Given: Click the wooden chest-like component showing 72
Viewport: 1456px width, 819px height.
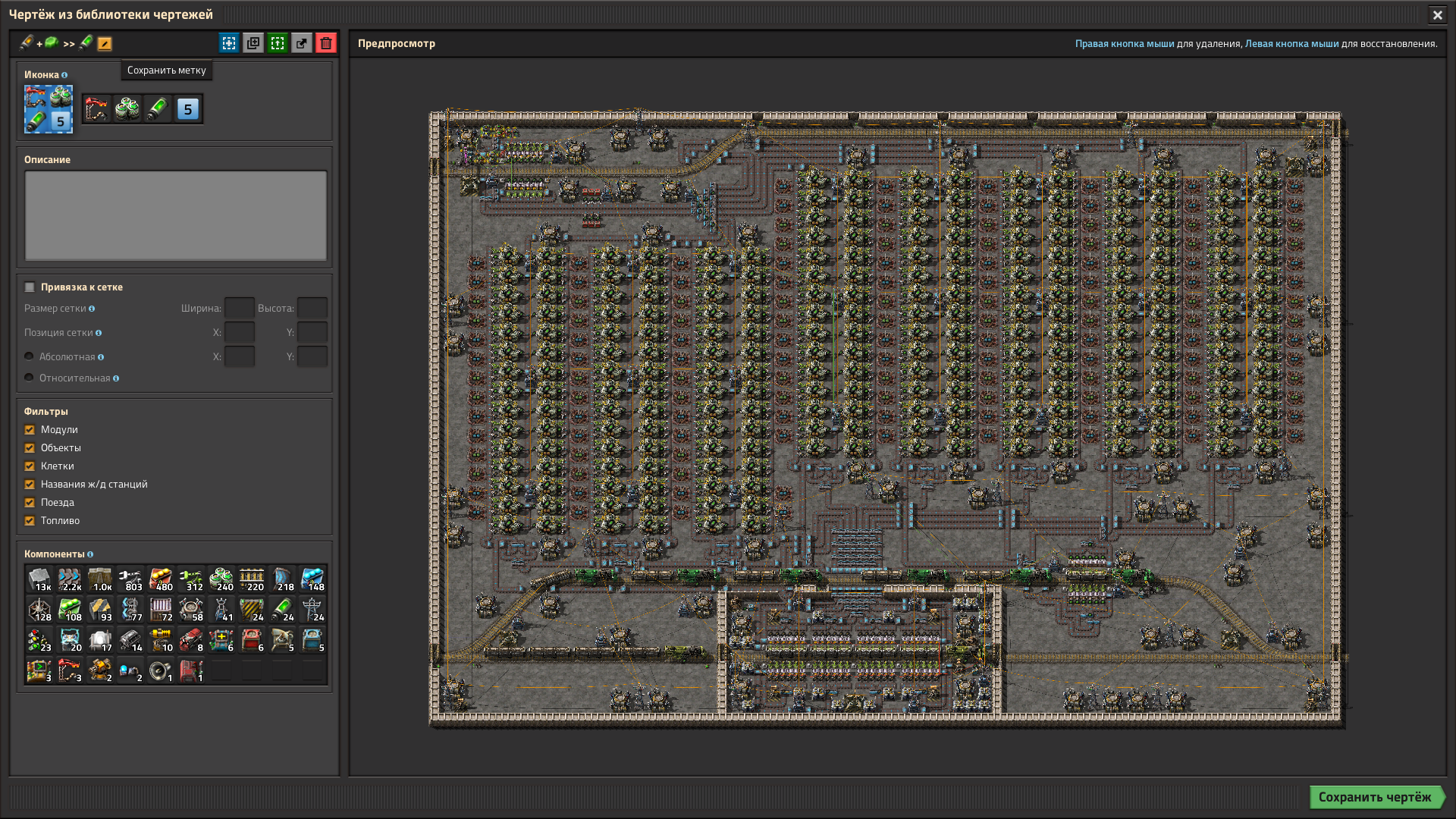Looking at the screenshot, I should coord(161,610).
